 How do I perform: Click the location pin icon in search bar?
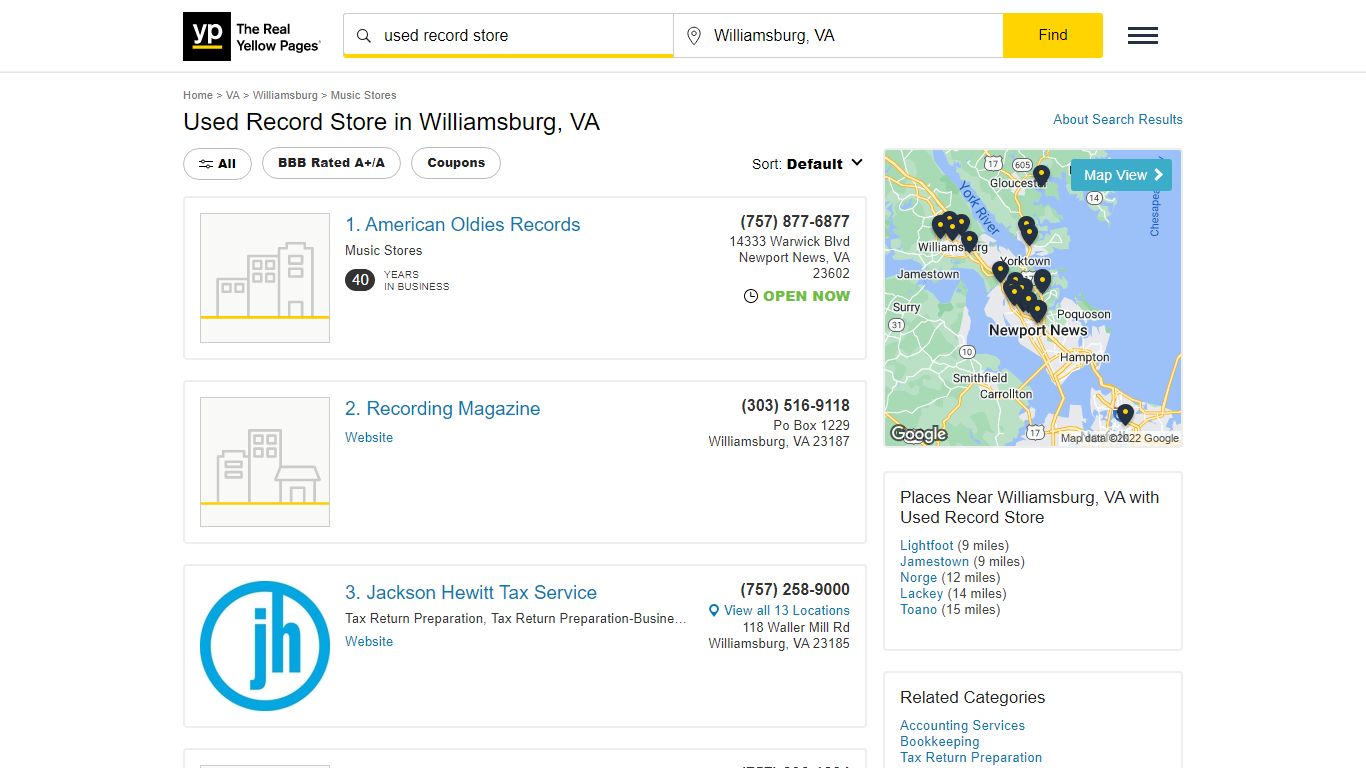click(x=694, y=36)
